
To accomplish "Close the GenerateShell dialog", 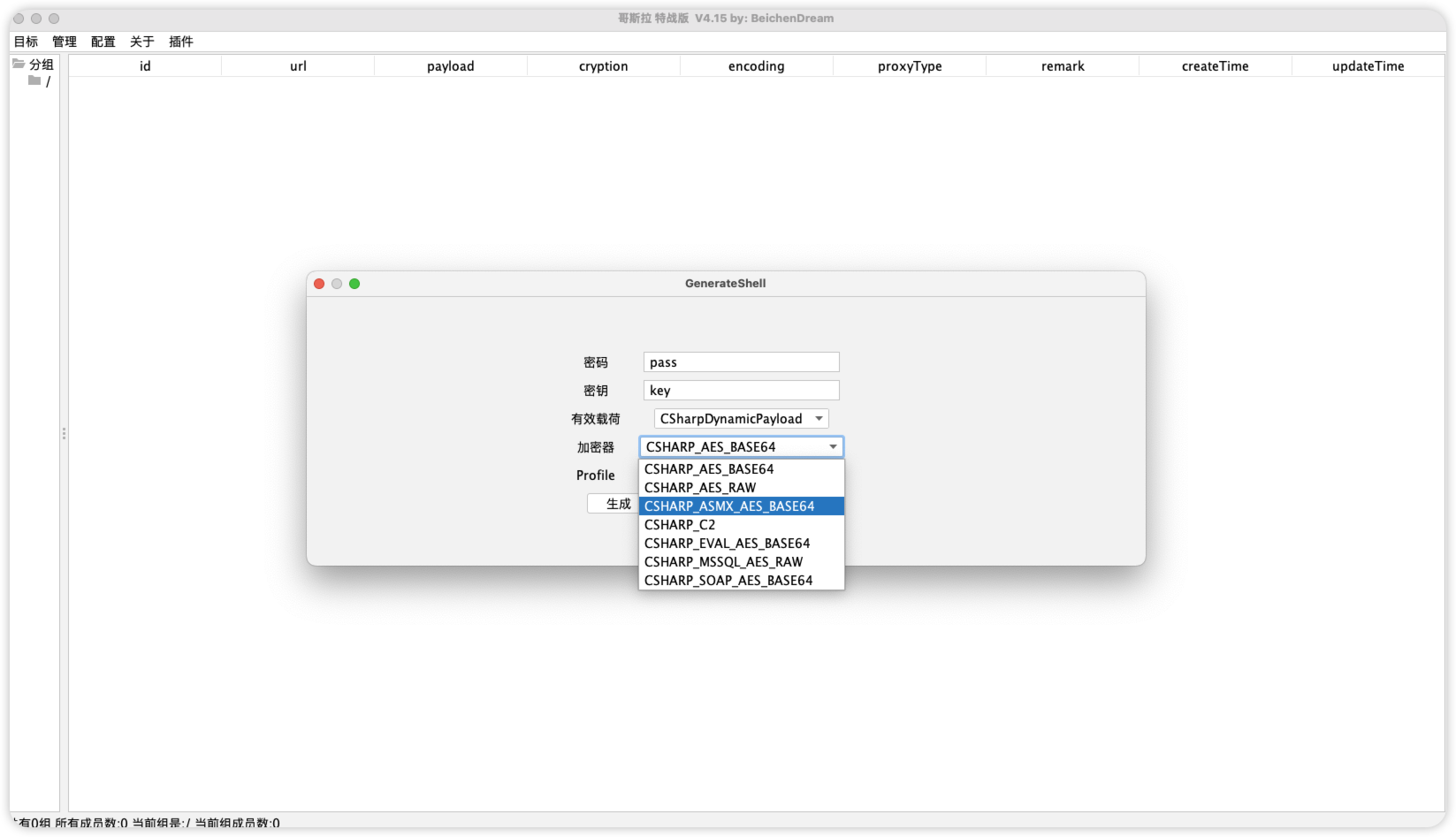I will [319, 284].
